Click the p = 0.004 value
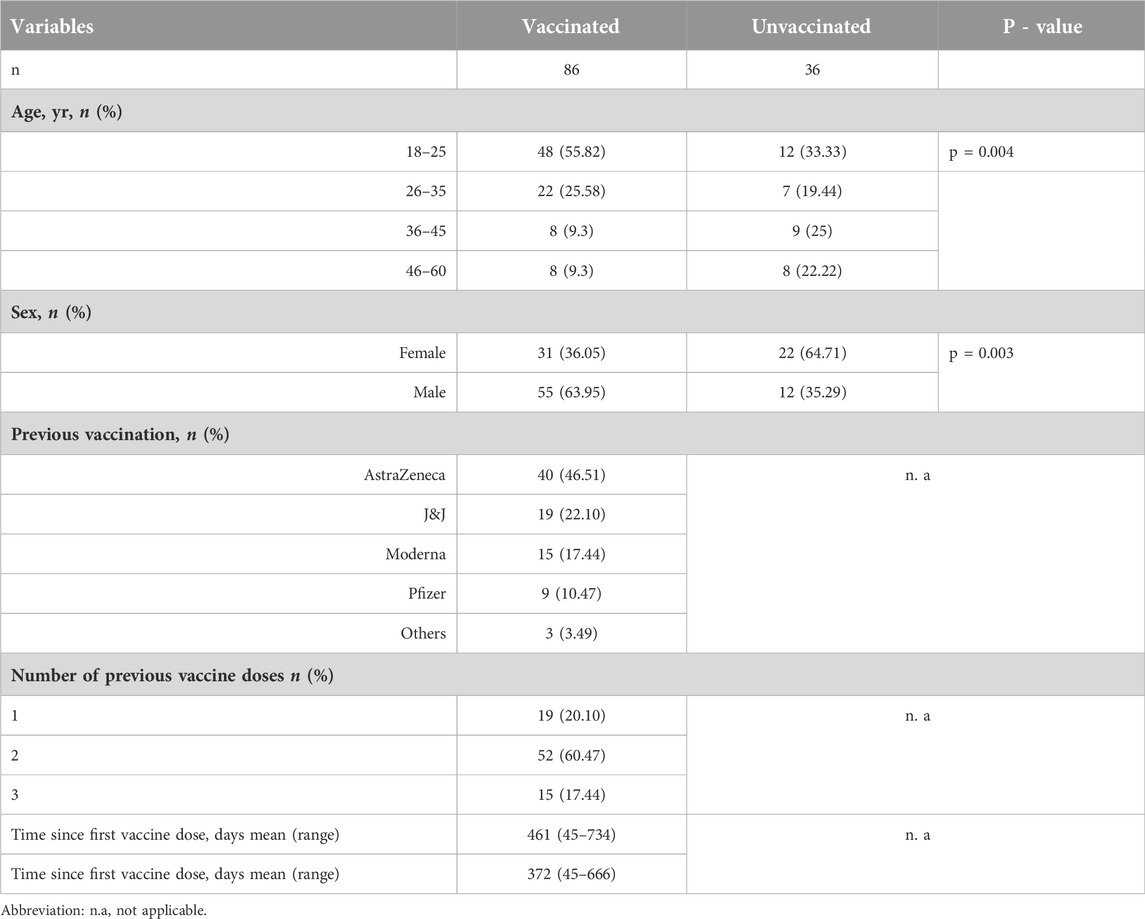1145x919 pixels. (x=981, y=152)
